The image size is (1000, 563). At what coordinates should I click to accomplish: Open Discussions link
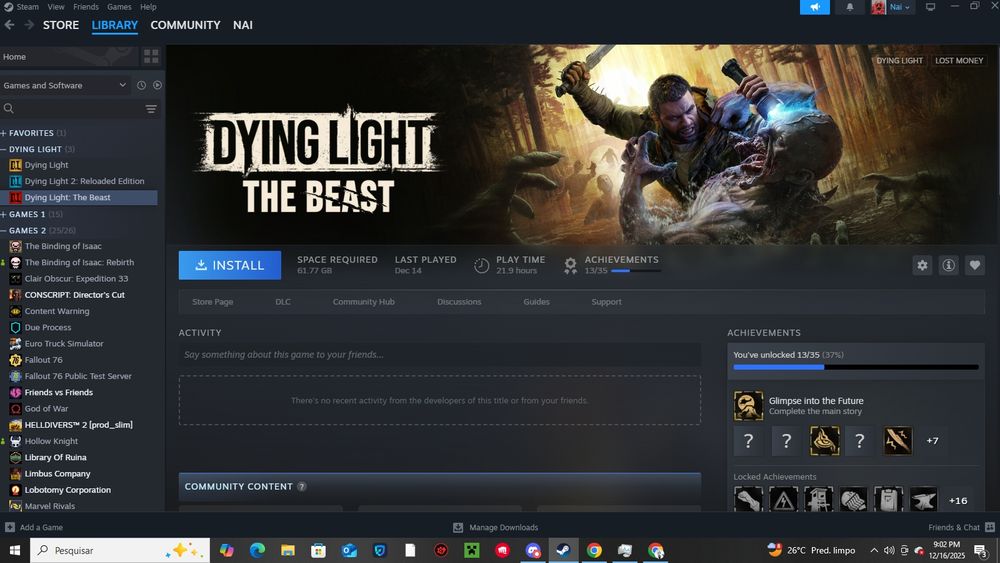click(x=459, y=302)
